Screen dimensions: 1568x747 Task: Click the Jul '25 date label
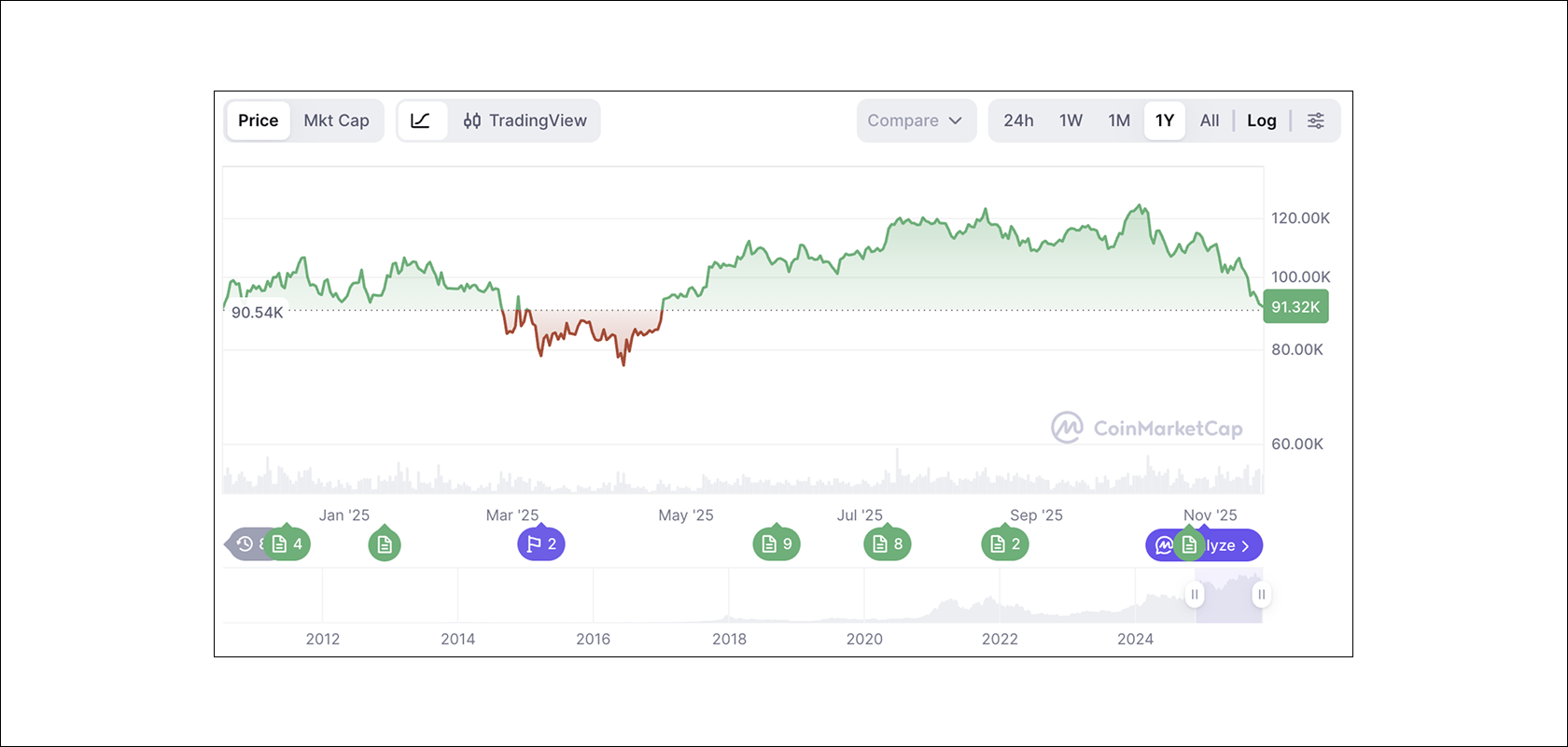coord(860,515)
